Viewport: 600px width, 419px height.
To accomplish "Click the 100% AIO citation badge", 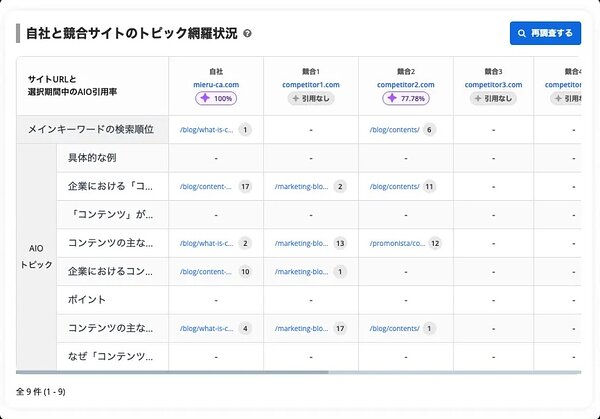I will [x=216, y=99].
